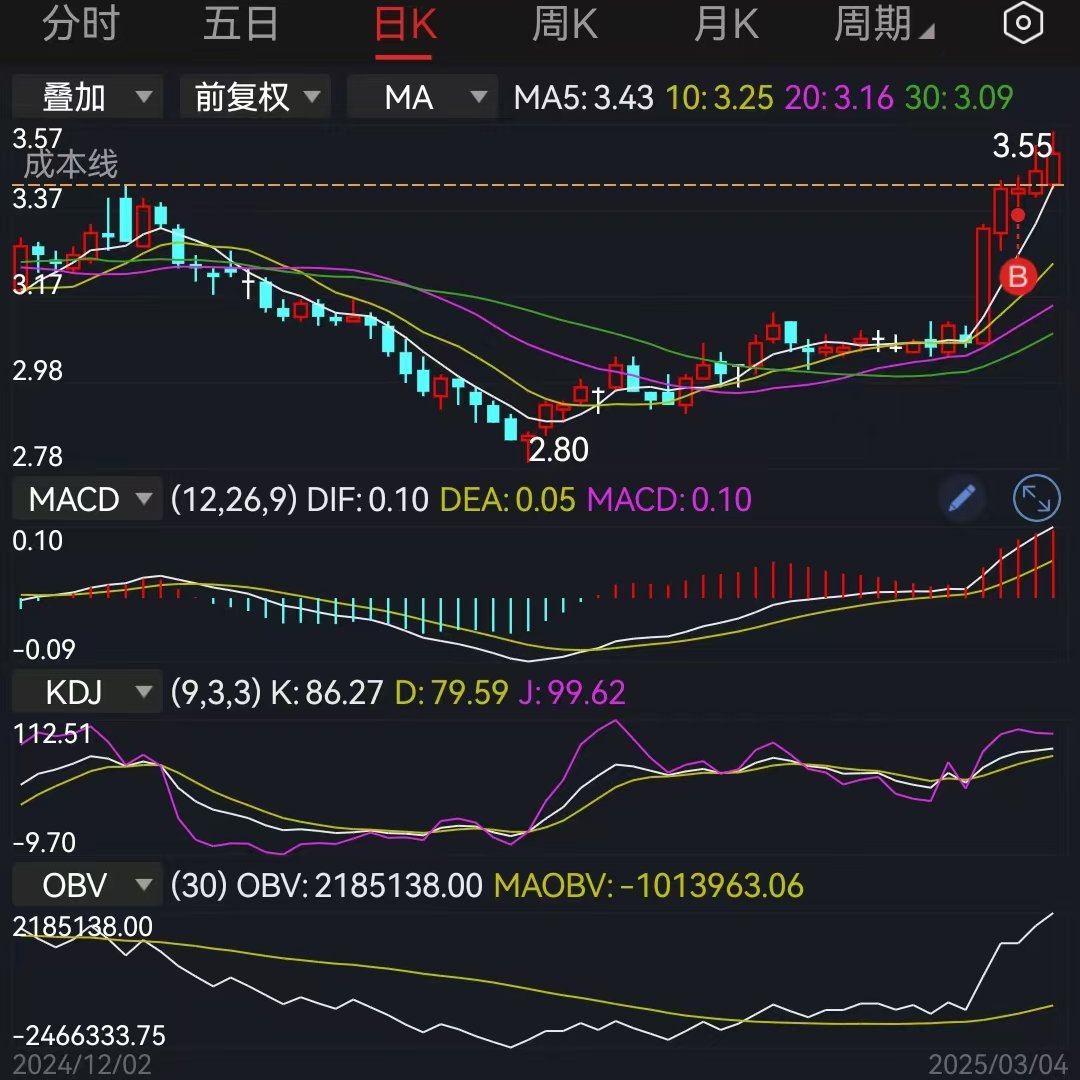The width and height of the screenshot is (1080, 1080).
Task: Open the chart period settings gear icon
Action: (x=1023, y=22)
